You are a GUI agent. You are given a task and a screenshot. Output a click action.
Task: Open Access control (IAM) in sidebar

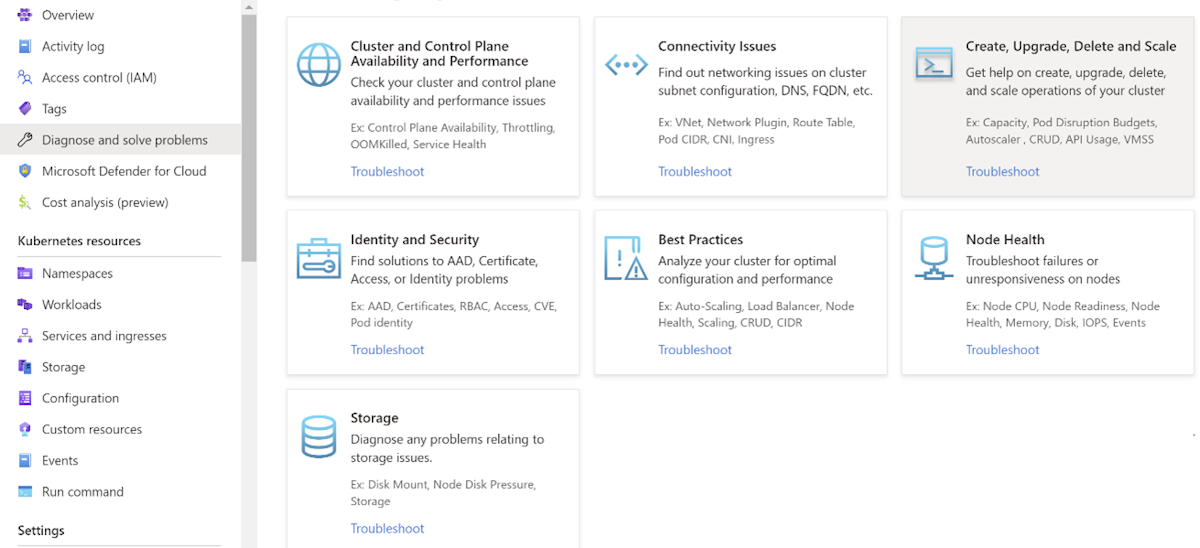click(99, 78)
